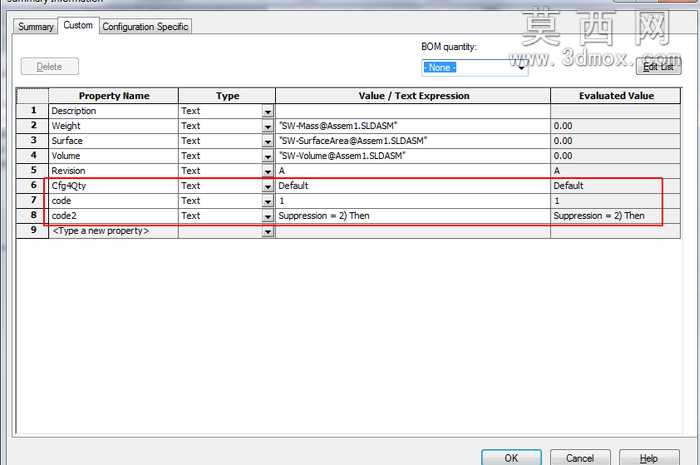Click evaluated value 0.00 for Weight
This screenshot has width=700, height=465.
coord(616,126)
